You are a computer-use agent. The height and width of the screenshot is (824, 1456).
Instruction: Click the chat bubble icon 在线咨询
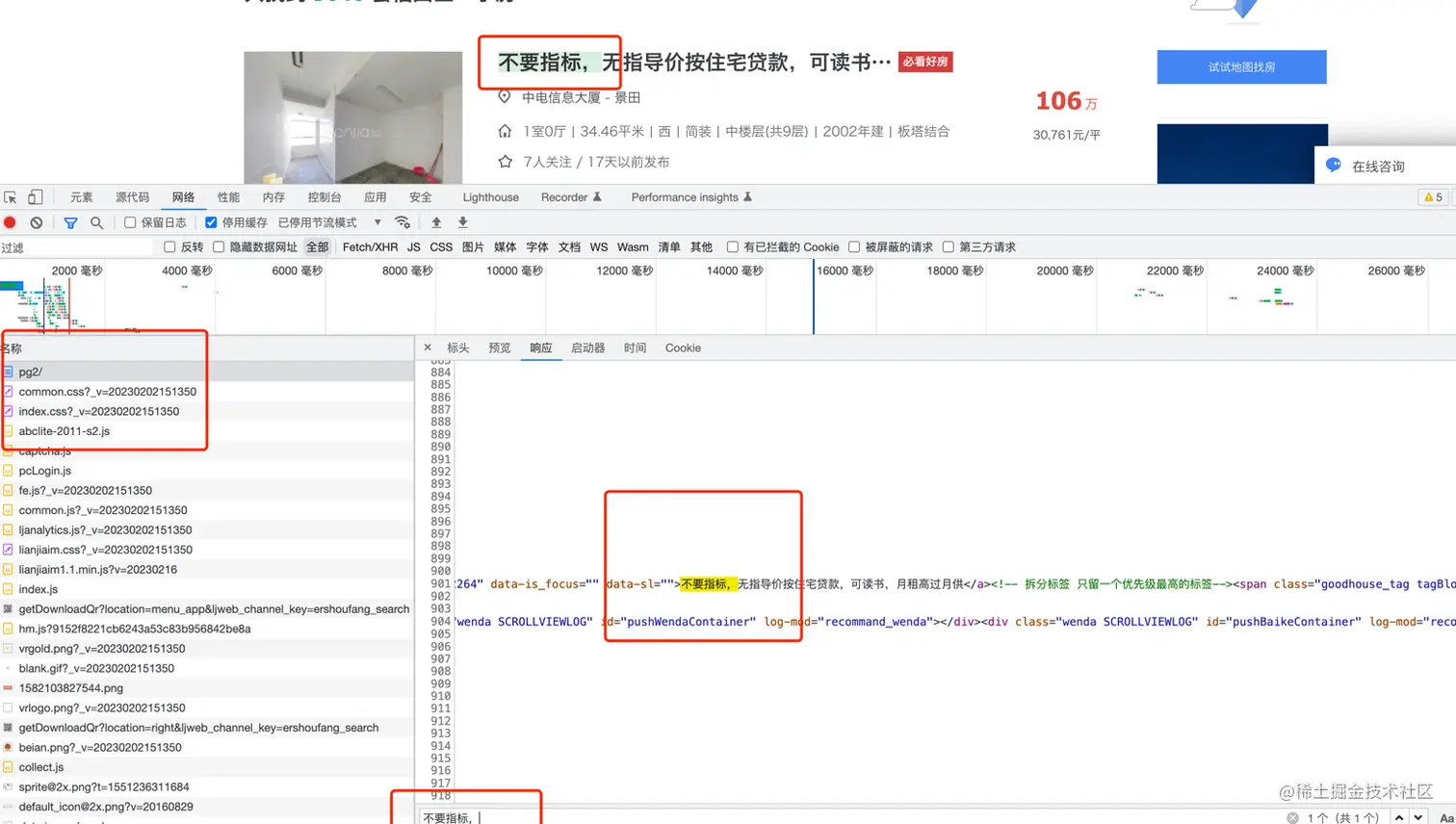[x=1334, y=166]
